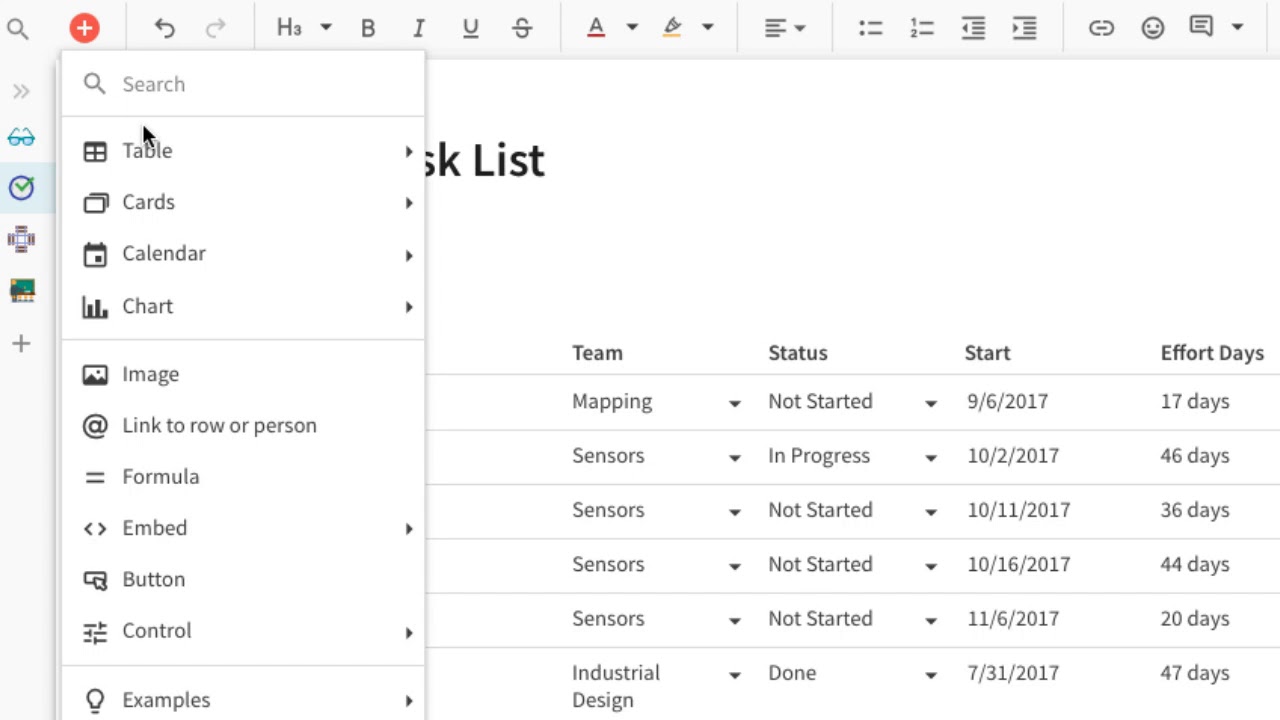1280x720 pixels.
Task: Apply bulleted list formatting
Action: coord(871,28)
